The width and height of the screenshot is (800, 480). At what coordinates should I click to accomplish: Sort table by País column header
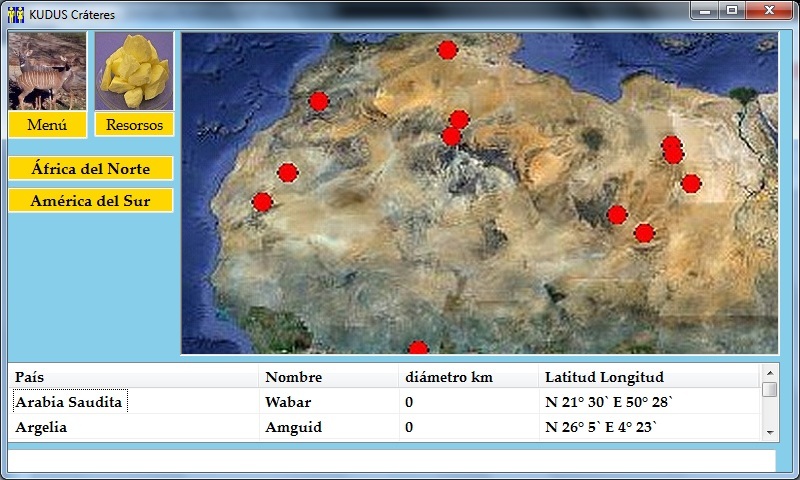pyautogui.click(x=134, y=378)
